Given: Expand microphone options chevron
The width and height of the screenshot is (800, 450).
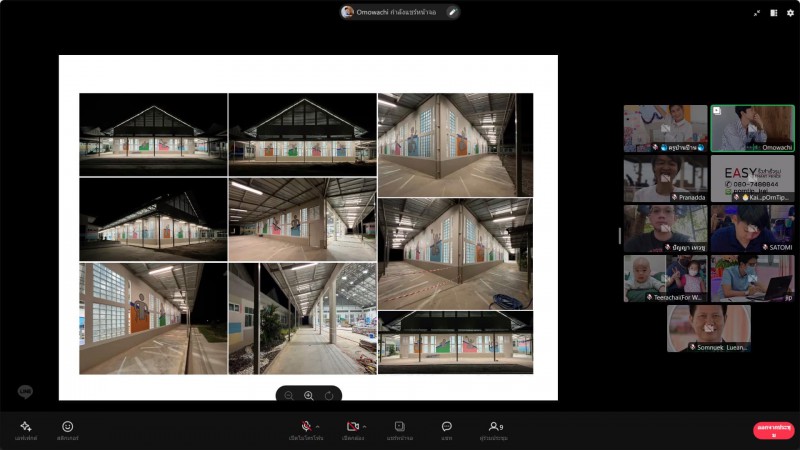Looking at the screenshot, I should (x=318, y=427).
